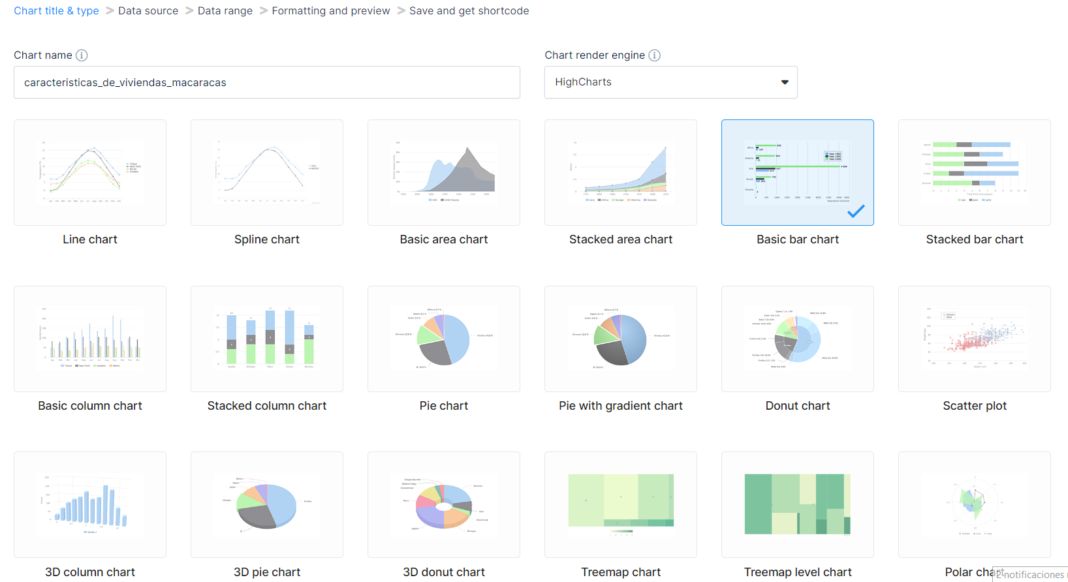Pick the Stacked area chart
Screen dimensions: 1068x582
pos(620,172)
